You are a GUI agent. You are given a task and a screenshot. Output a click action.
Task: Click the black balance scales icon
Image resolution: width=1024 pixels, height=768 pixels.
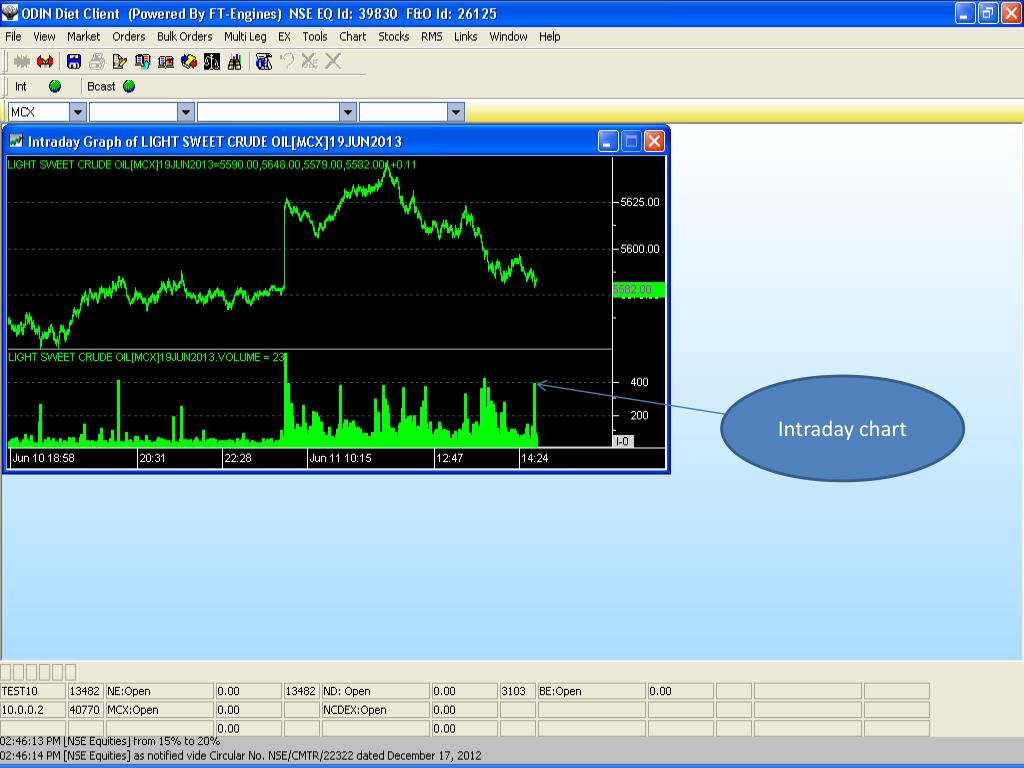(212, 61)
